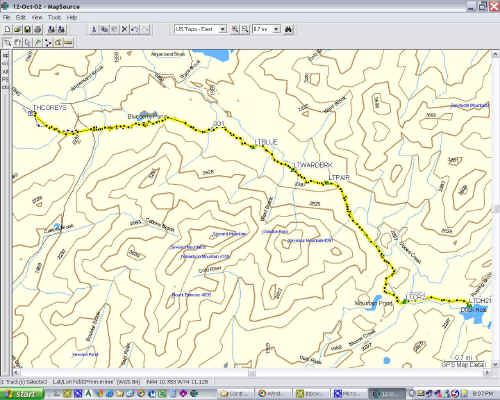
Task: Click the Zoom In magnifier icon
Action: pyautogui.click(x=235, y=29)
